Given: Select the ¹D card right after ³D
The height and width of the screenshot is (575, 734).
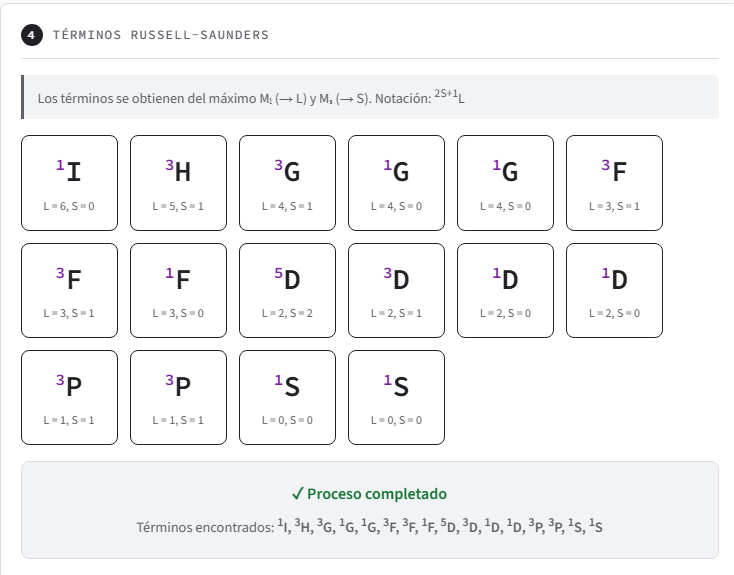Looking at the screenshot, I should (x=505, y=291).
